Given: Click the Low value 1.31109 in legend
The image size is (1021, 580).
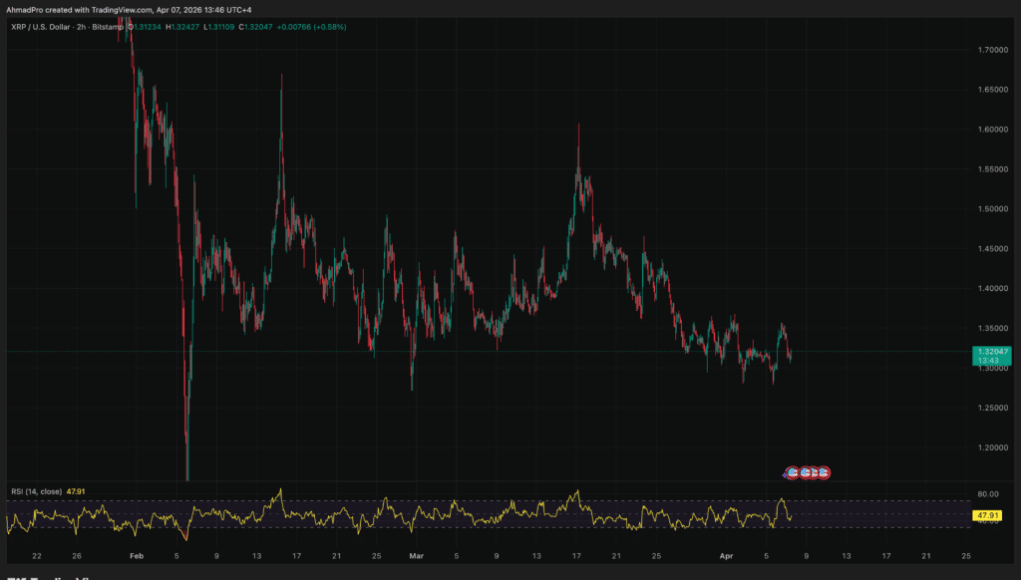Looking at the screenshot, I should [222, 27].
